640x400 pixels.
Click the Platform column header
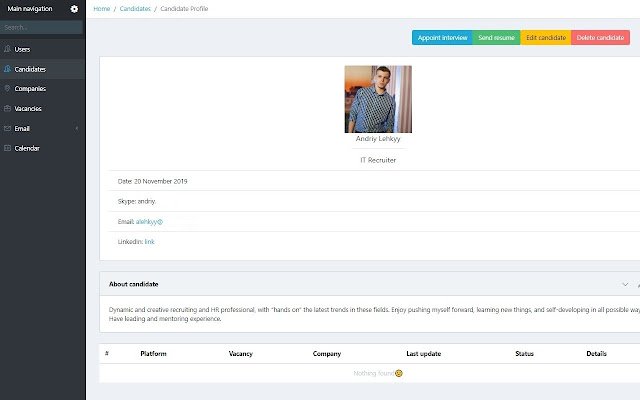[x=153, y=353]
